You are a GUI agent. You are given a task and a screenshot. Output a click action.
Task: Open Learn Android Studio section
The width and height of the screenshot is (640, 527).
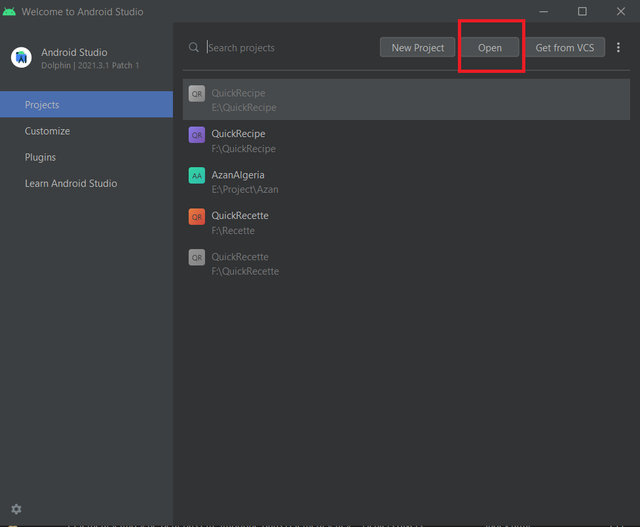click(x=87, y=183)
